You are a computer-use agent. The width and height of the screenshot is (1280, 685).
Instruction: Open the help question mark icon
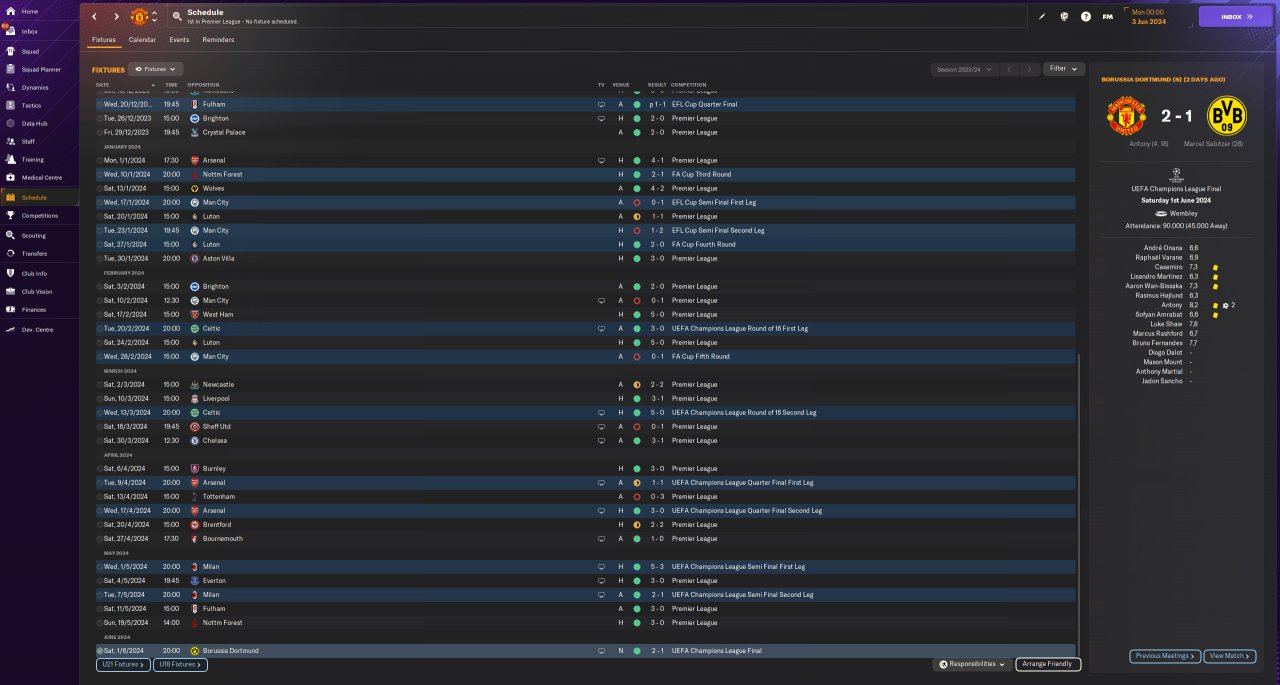point(1086,17)
